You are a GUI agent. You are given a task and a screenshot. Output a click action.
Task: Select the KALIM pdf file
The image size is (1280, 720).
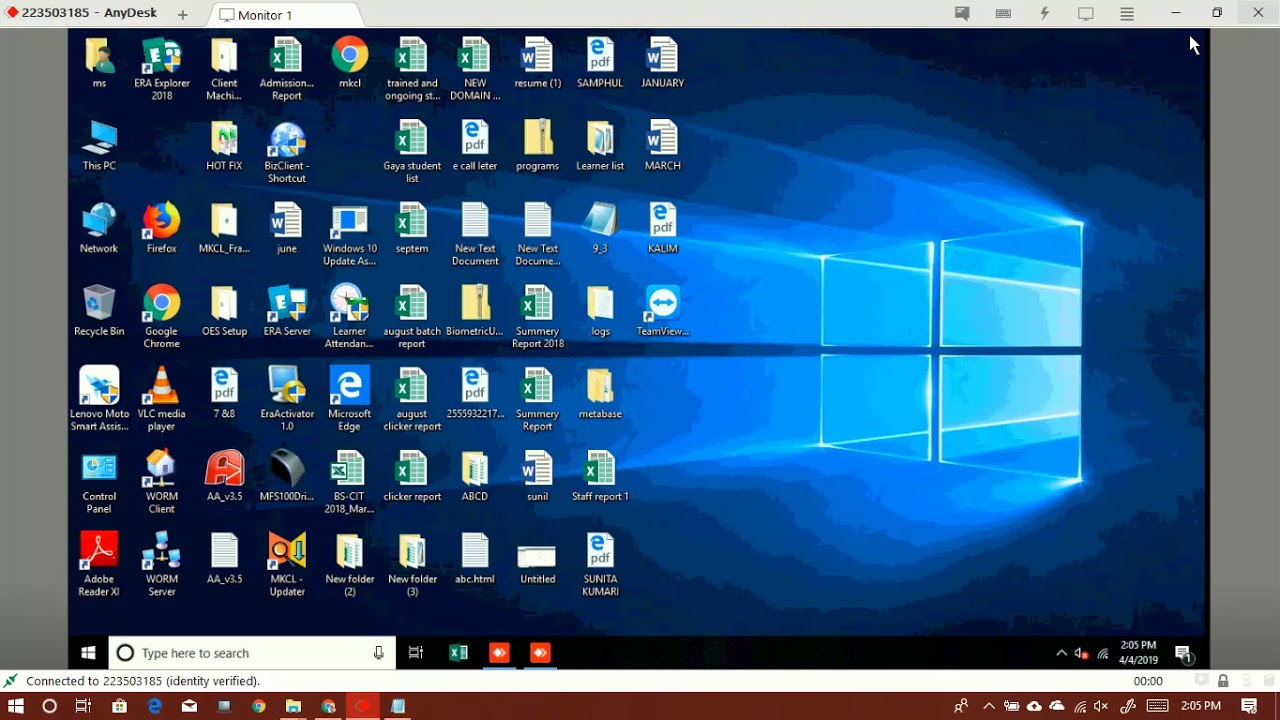(x=662, y=228)
